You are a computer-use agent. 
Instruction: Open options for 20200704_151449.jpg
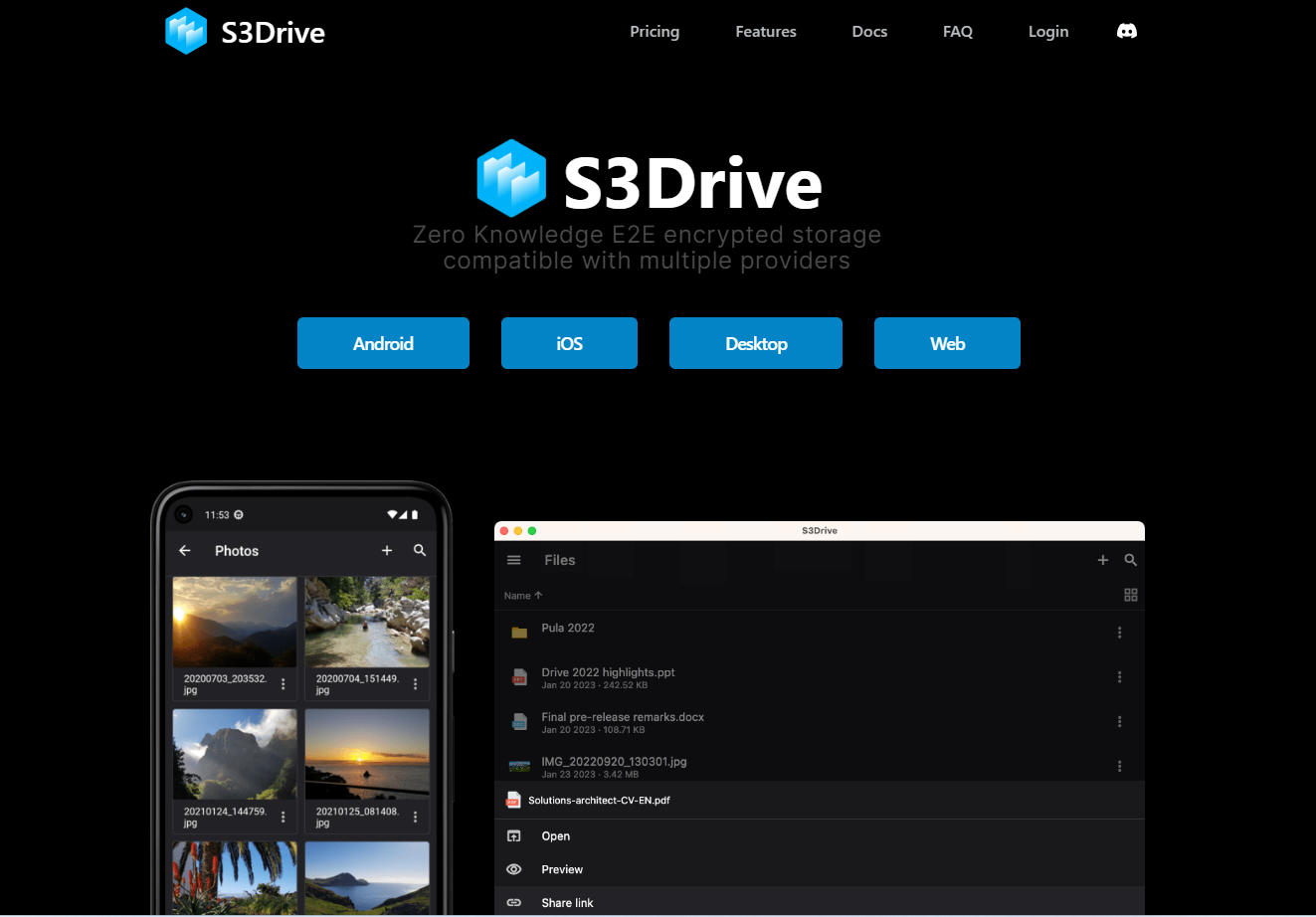click(x=416, y=684)
